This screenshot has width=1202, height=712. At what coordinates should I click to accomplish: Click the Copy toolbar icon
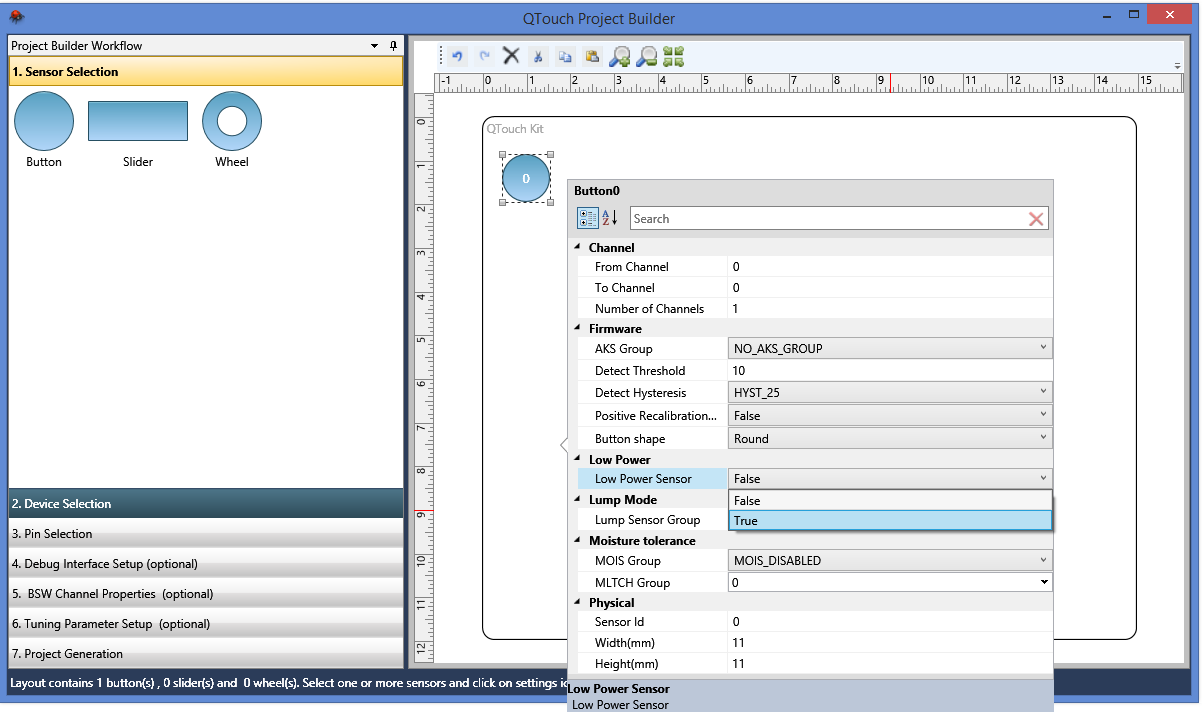565,56
